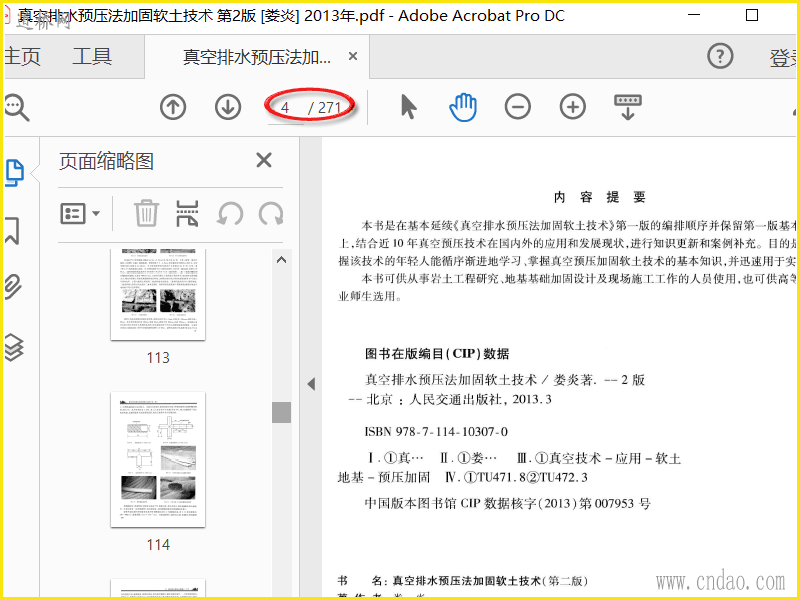Viewport: 800px width, 600px height.
Task: Click the 内容提要 heading text
Action: (x=600, y=197)
